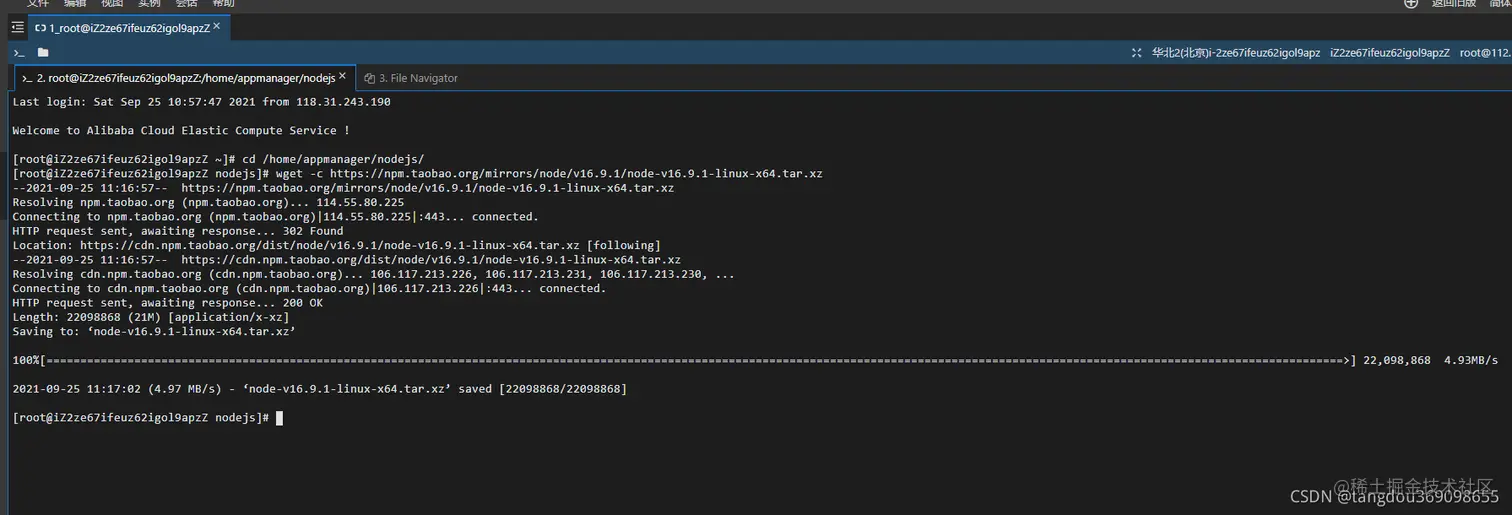This screenshot has width=1512, height=515.
Task: Click the saved [22098868/22098868] line
Action: coord(319,388)
